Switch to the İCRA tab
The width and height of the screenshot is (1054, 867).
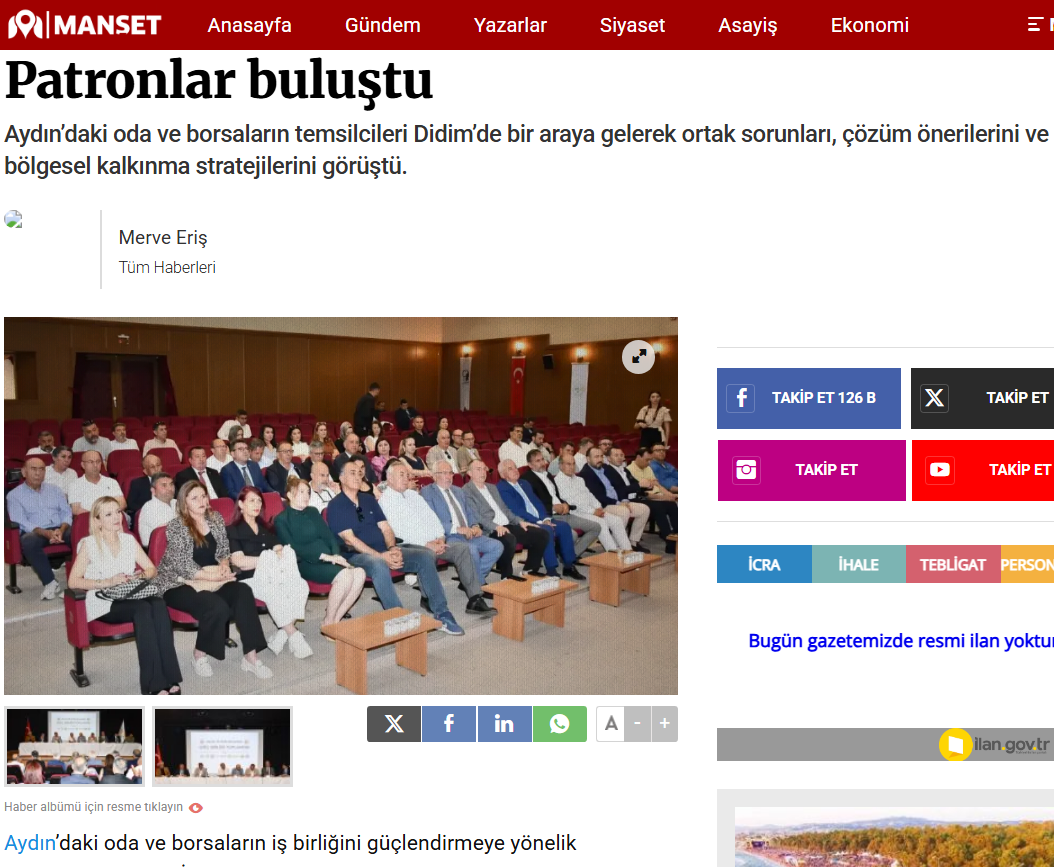pyautogui.click(x=764, y=564)
